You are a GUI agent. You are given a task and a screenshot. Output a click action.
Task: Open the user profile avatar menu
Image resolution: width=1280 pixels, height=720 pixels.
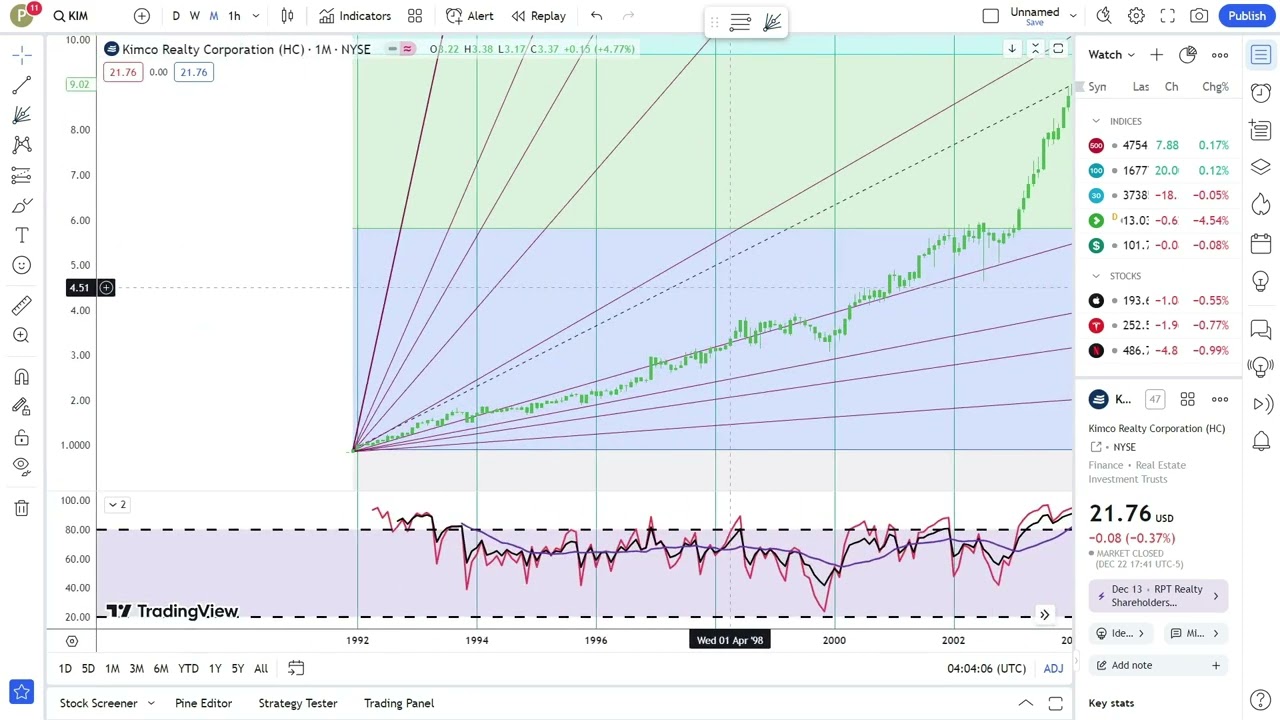pyautogui.click(x=22, y=16)
